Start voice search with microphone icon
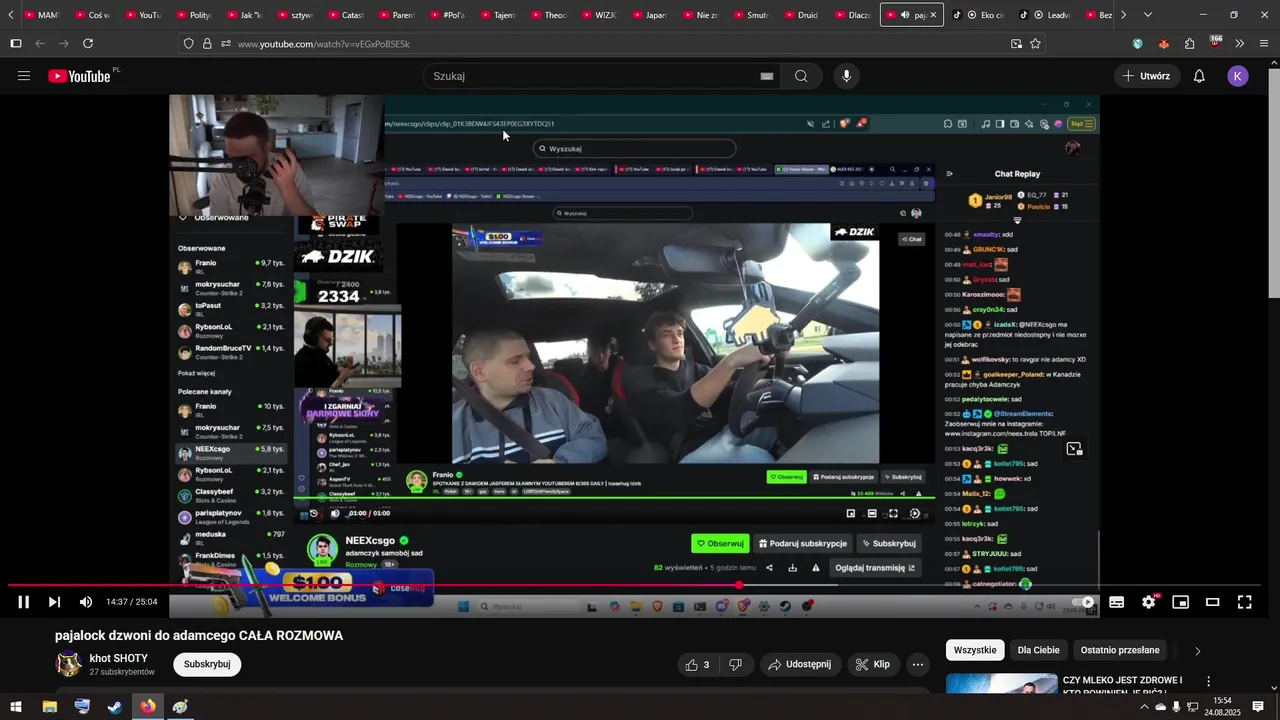This screenshot has width=1280, height=720. click(847, 76)
